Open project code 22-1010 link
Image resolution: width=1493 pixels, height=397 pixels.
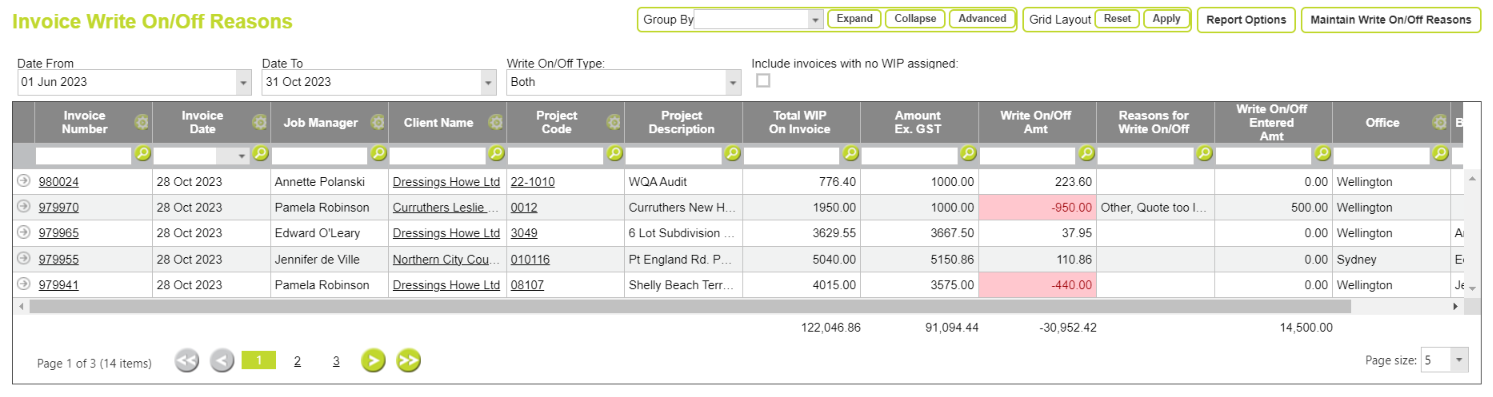click(532, 182)
